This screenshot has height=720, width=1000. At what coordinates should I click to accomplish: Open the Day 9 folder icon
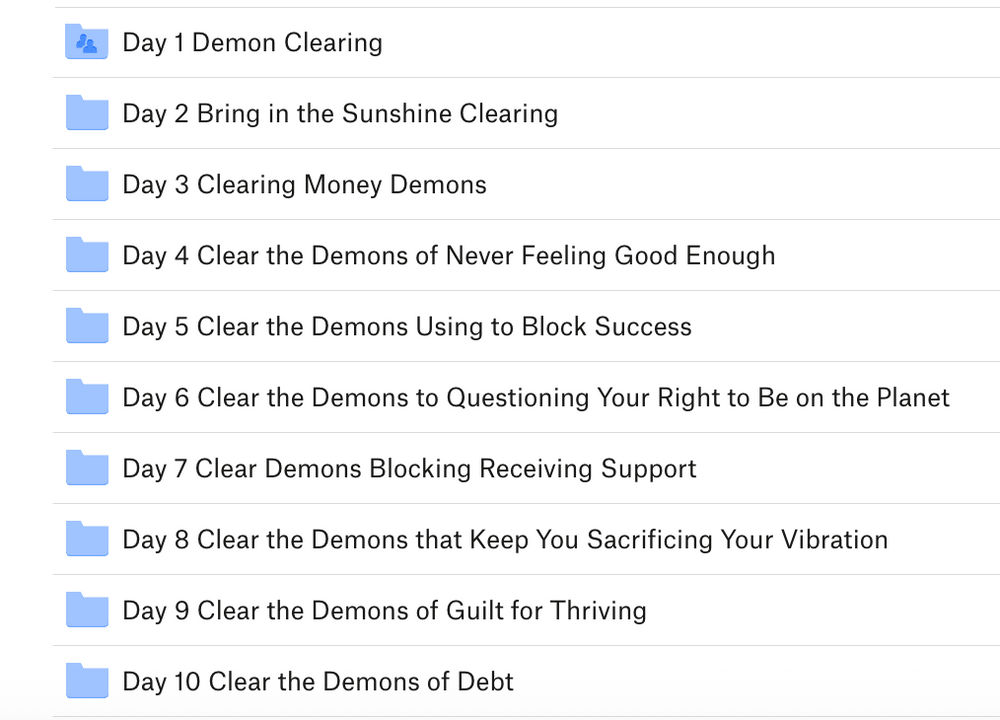coord(87,610)
